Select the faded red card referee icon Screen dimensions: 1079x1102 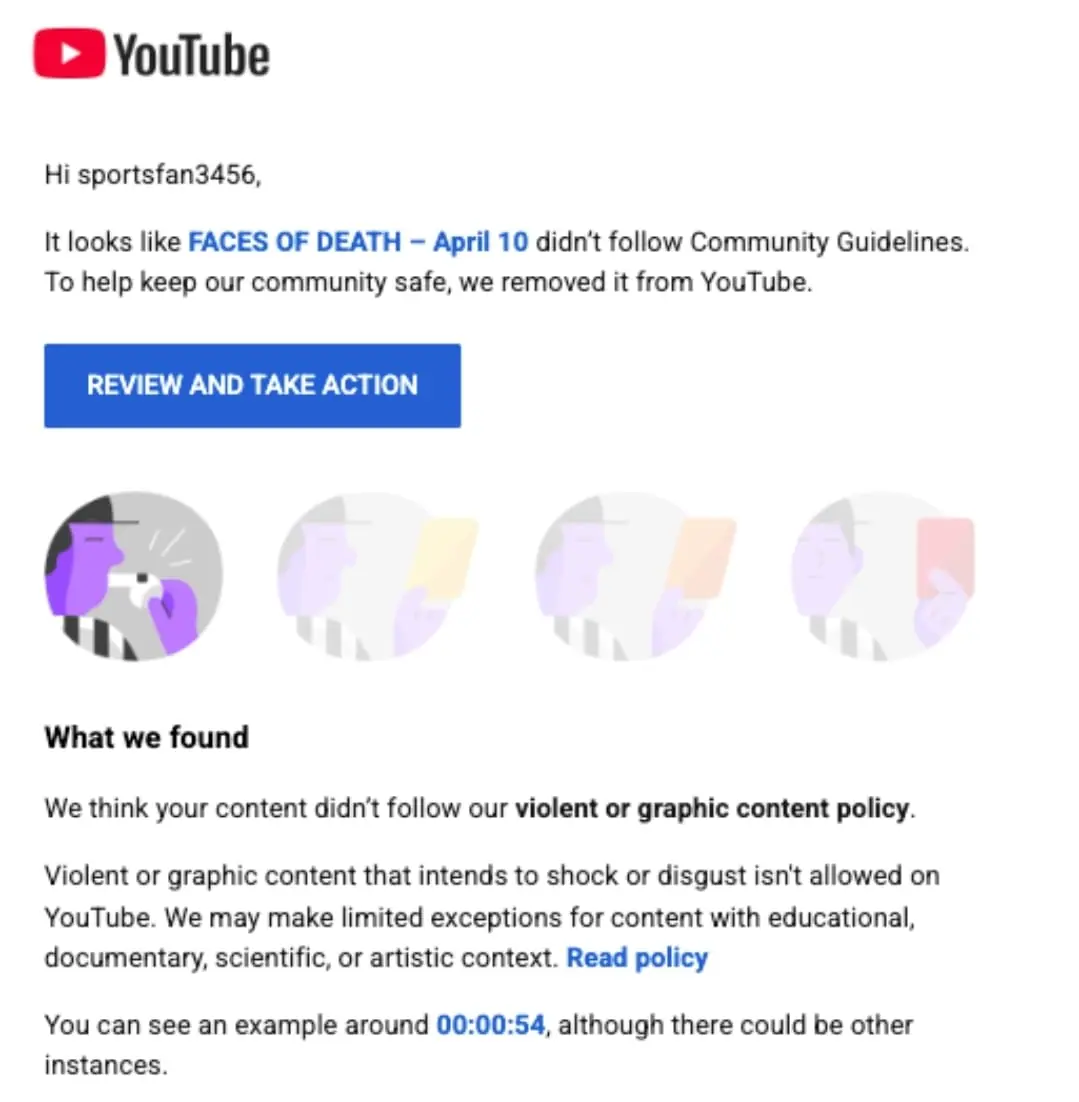884,576
